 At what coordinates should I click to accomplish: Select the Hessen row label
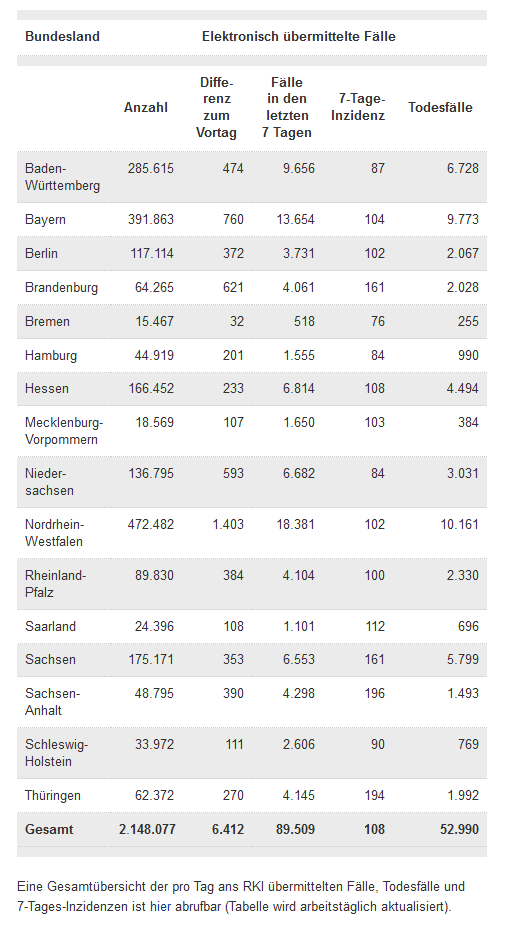(x=47, y=389)
